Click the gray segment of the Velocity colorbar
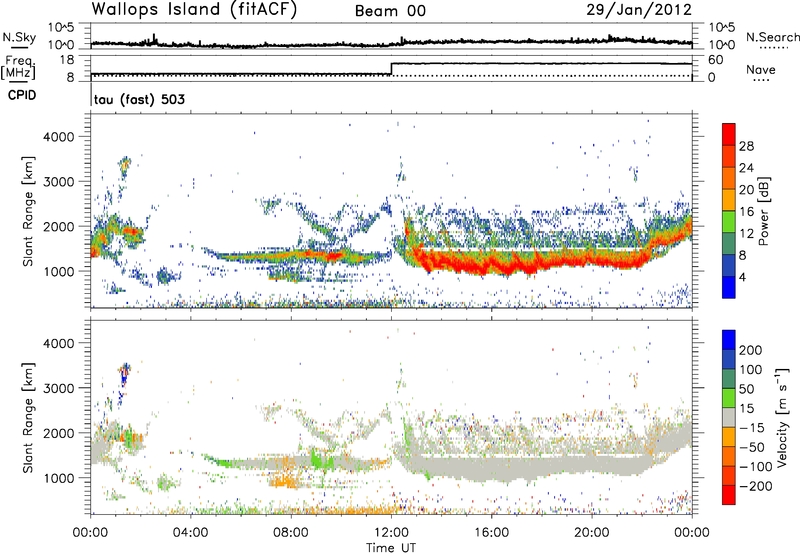This screenshot has width=800, height=554. (729, 418)
